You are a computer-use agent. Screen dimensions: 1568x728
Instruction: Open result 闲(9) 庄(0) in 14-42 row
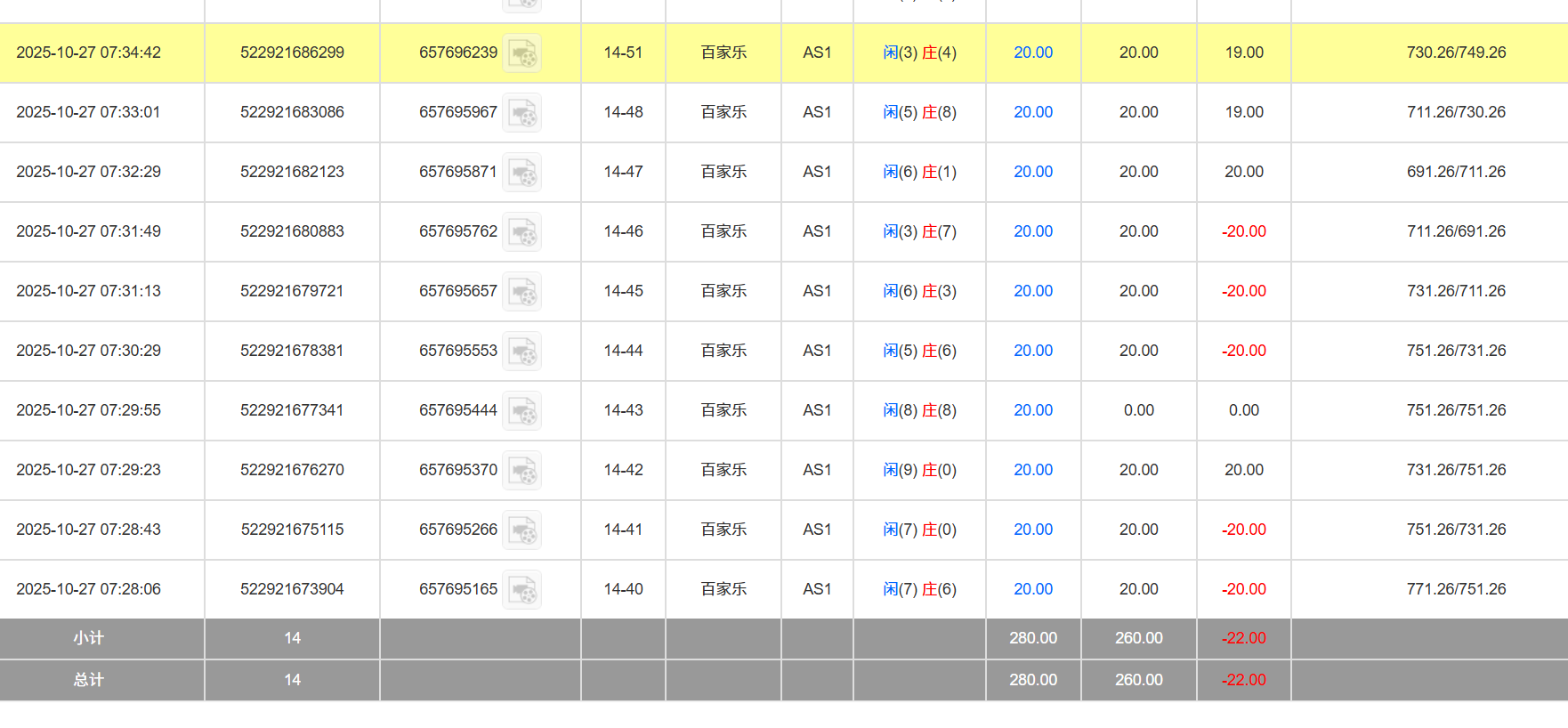click(x=919, y=470)
